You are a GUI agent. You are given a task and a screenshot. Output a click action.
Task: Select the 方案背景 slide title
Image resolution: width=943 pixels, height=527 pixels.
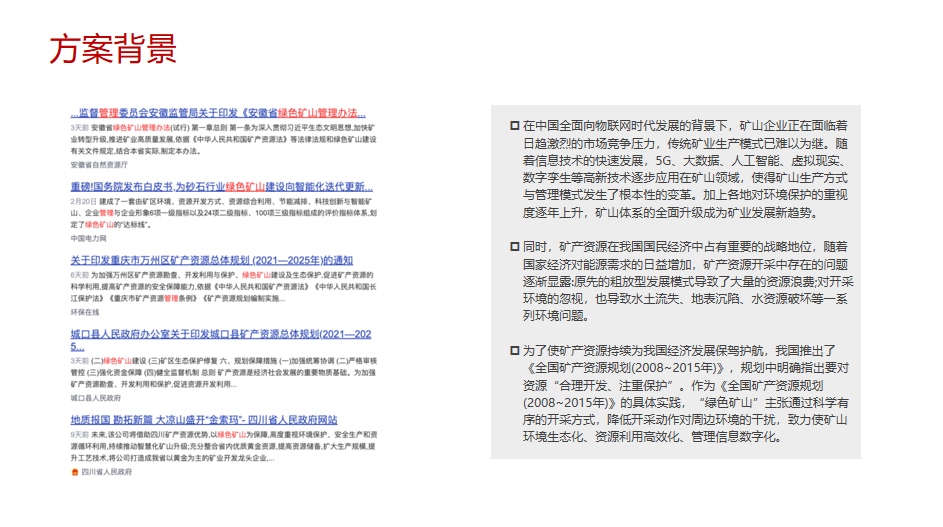(x=113, y=47)
